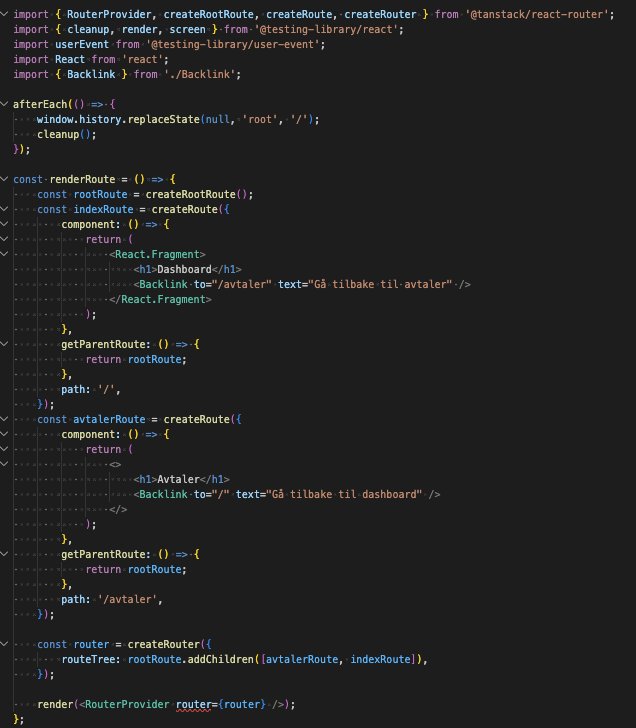This screenshot has width=636, height=728.
Task: Collapse the multi-line import fold chevron at the tanstack import line
Action: pos(4,14)
